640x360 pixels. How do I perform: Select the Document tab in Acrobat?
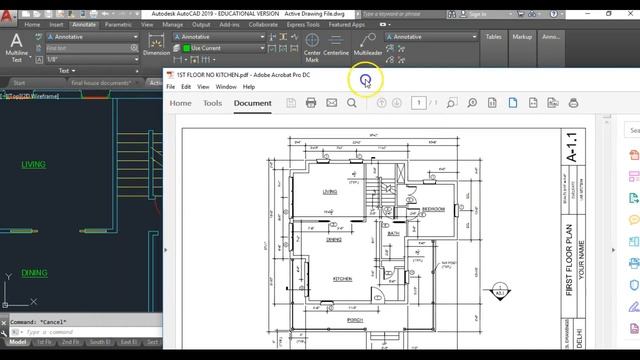coord(253,103)
